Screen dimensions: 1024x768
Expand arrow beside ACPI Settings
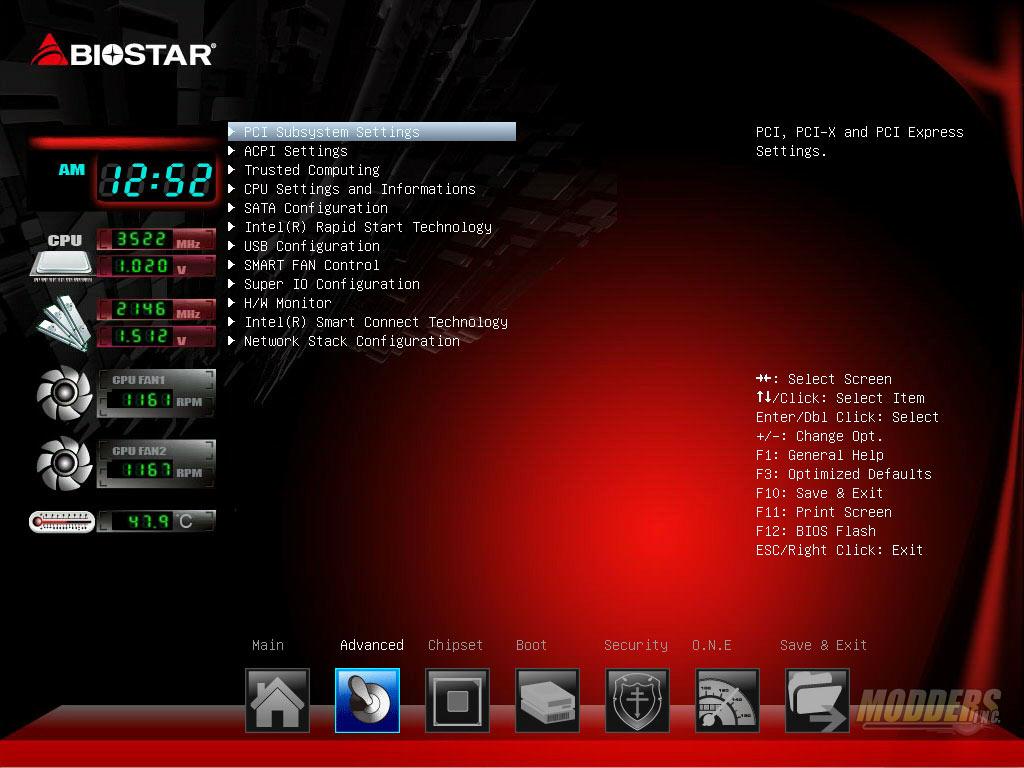pos(231,150)
